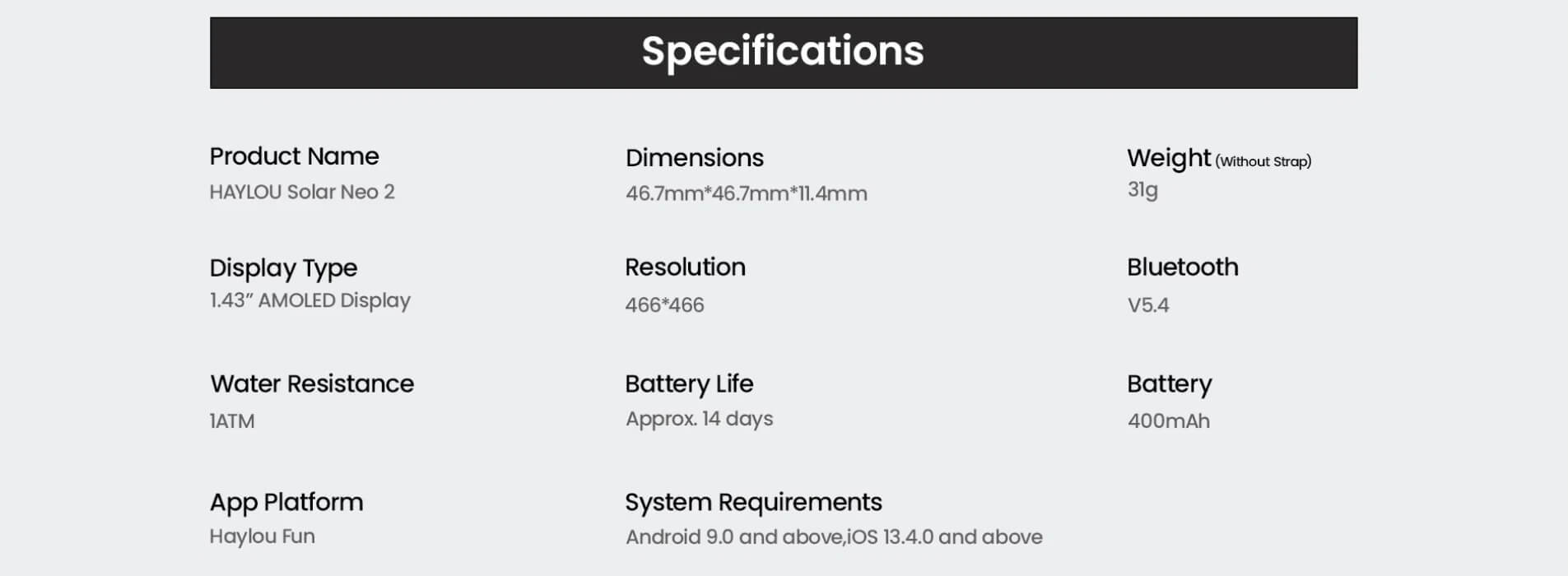Select the Weight heading

coord(1169,158)
